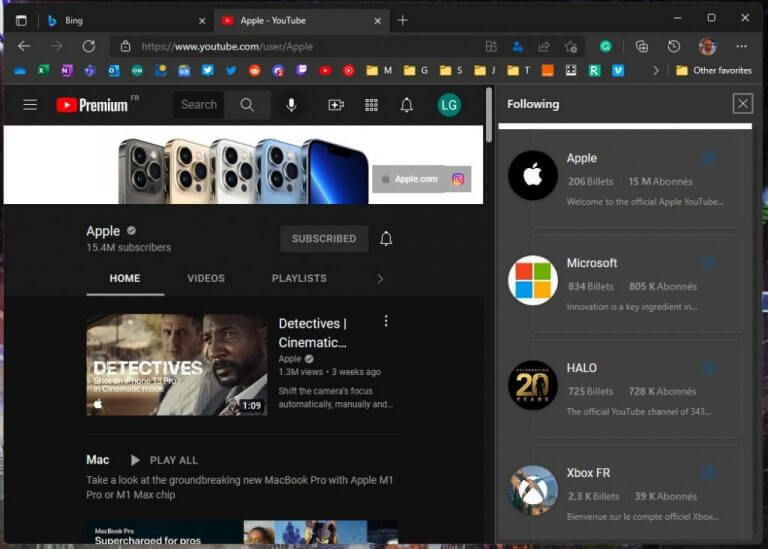Open the channel PLAYLISTS tab
Image resolution: width=768 pixels, height=549 pixels.
[x=299, y=279]
